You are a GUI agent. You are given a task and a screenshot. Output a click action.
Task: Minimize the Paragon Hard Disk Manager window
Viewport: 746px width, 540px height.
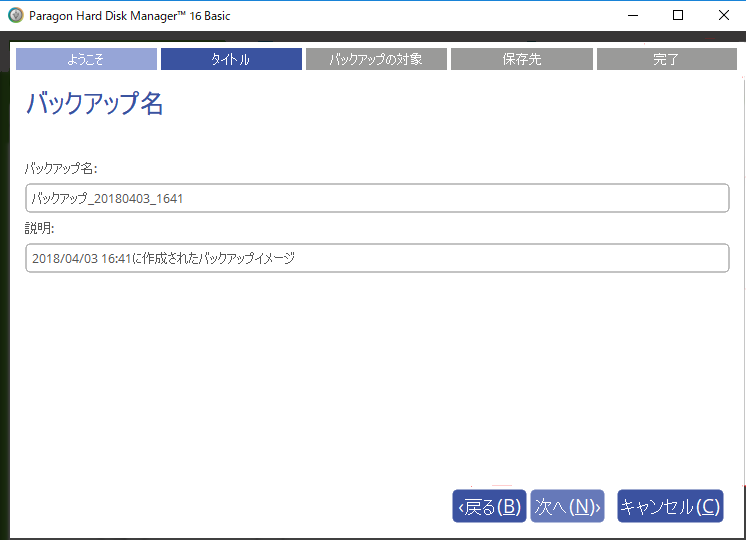coord(631,15)
